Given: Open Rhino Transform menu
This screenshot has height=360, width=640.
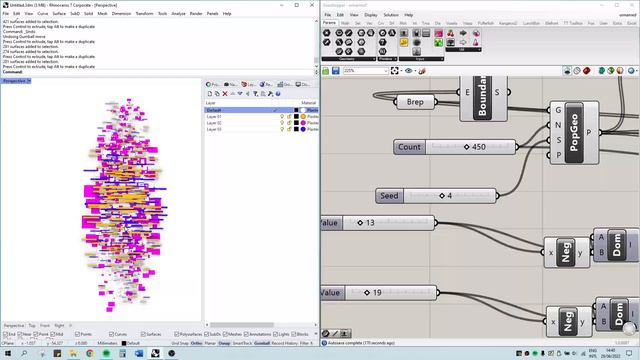Looking at the screenshot, I should (144, 13).
